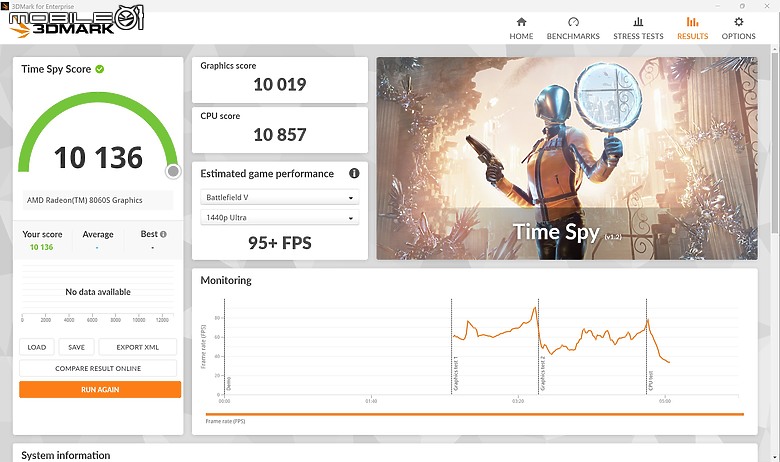Image resolution: width=780 pixels, height=462 pixels.
Task: Open the Benchmarks tab
Action: pyautogui.click(x=573, y=28)
